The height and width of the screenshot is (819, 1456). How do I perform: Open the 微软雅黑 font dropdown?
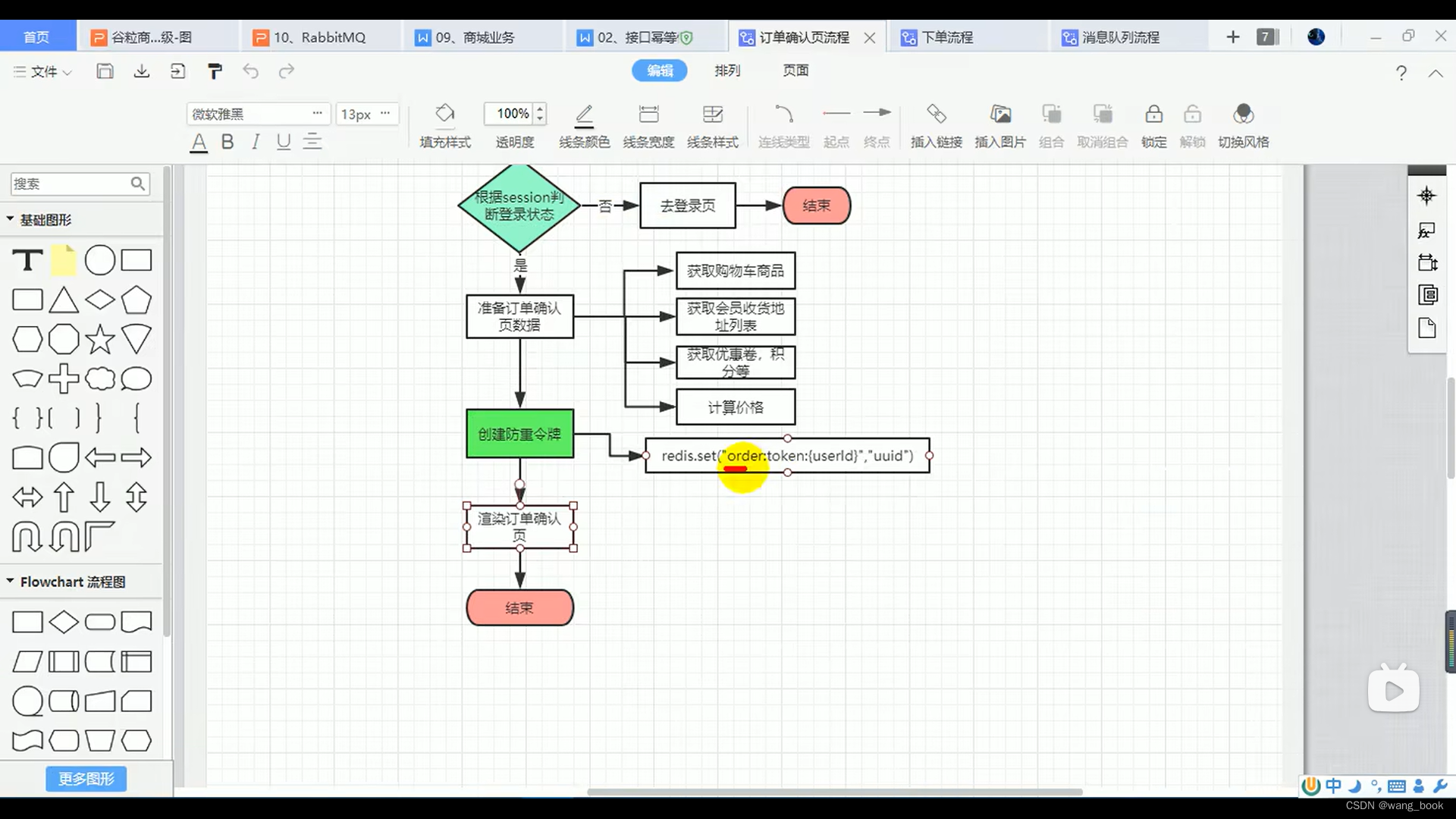click(x=258, y=114)
